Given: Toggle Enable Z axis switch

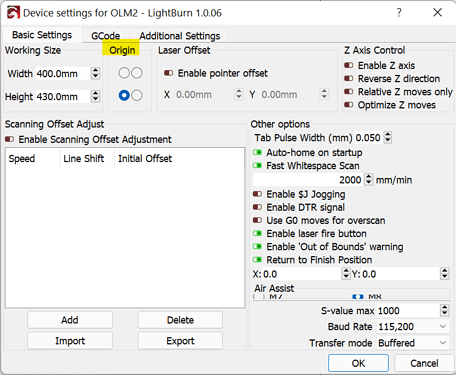Looking at the screenshot, I should (349, 65).
